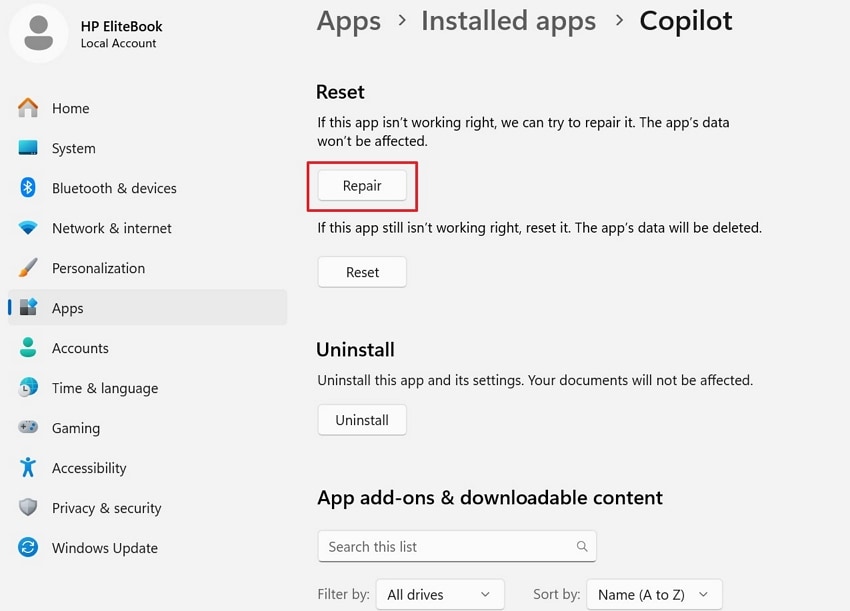The height and width of the screenshot is (611, 850).
Task: Click the Copilot page title
Action: pos(686,21)
